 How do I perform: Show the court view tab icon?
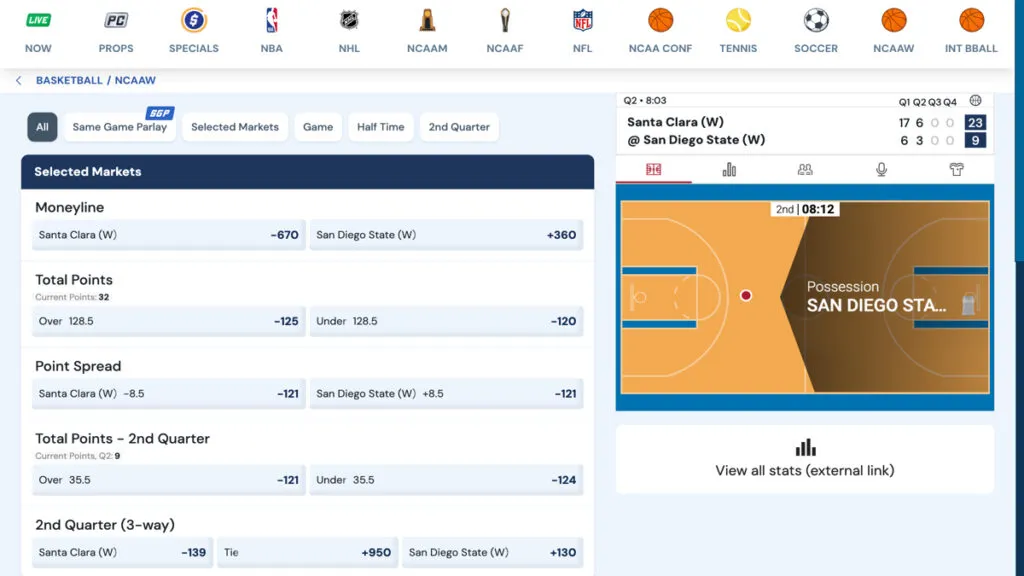tap(653, 170)
